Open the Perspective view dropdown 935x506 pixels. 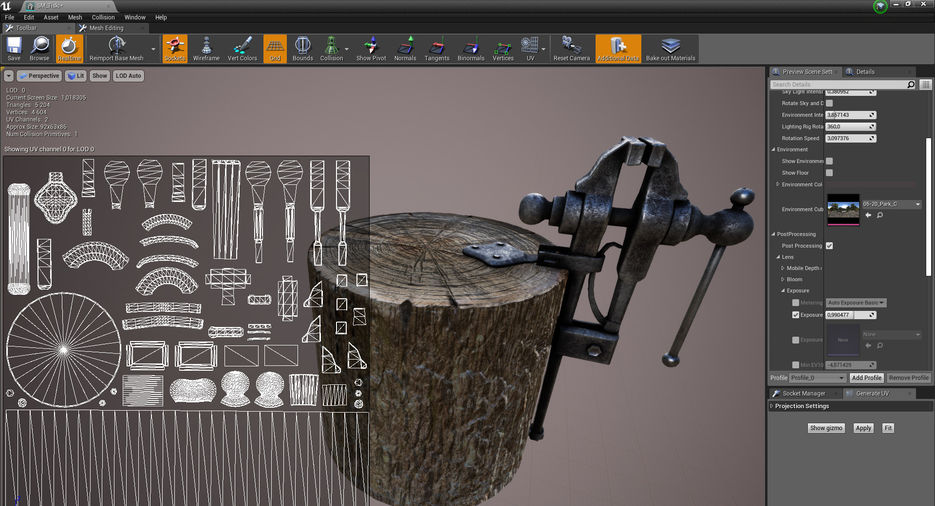(x=39, y=76)
